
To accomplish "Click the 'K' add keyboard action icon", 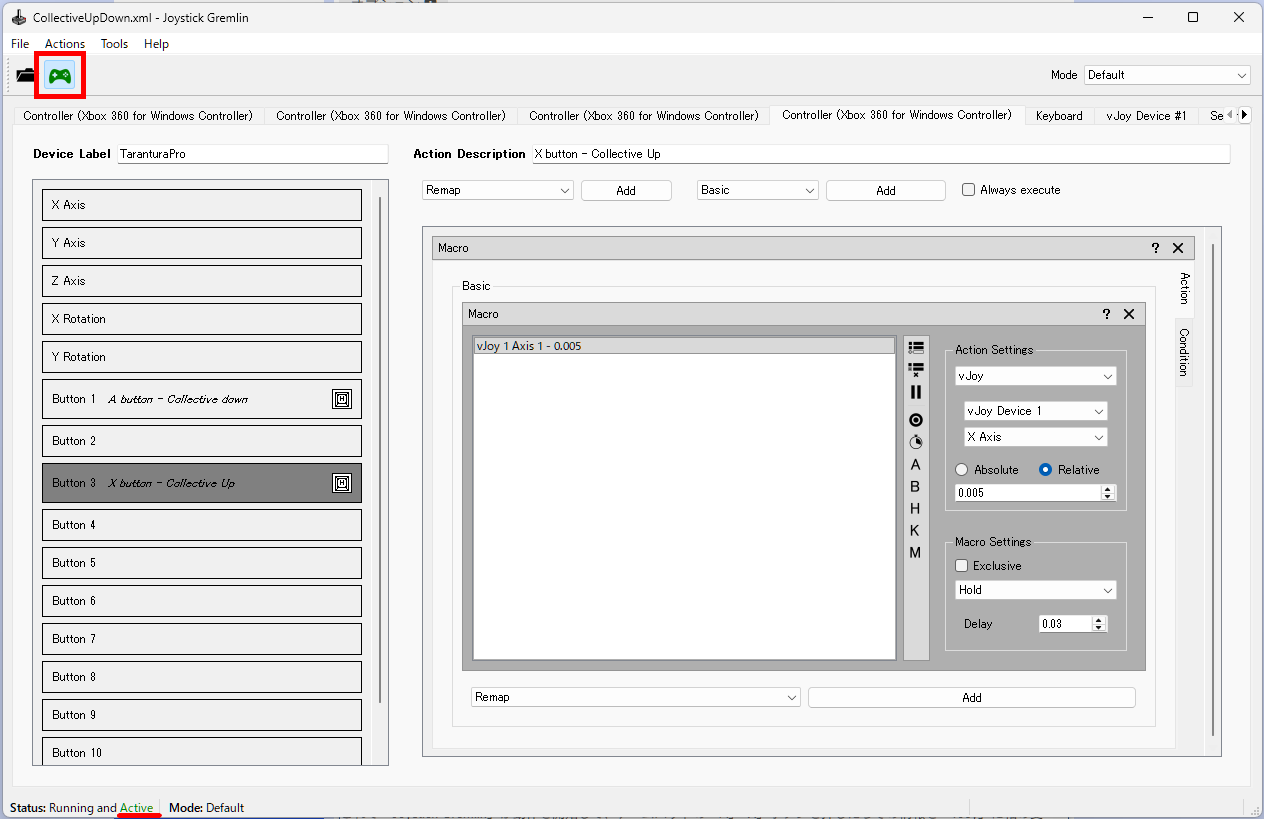I will 915,531.
